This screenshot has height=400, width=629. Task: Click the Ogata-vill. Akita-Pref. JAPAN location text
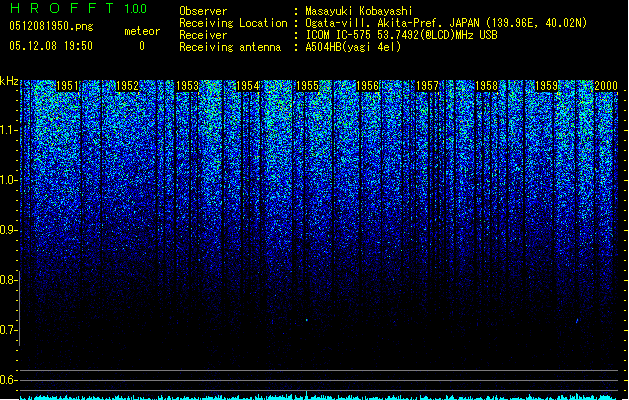tap(446, 23)
